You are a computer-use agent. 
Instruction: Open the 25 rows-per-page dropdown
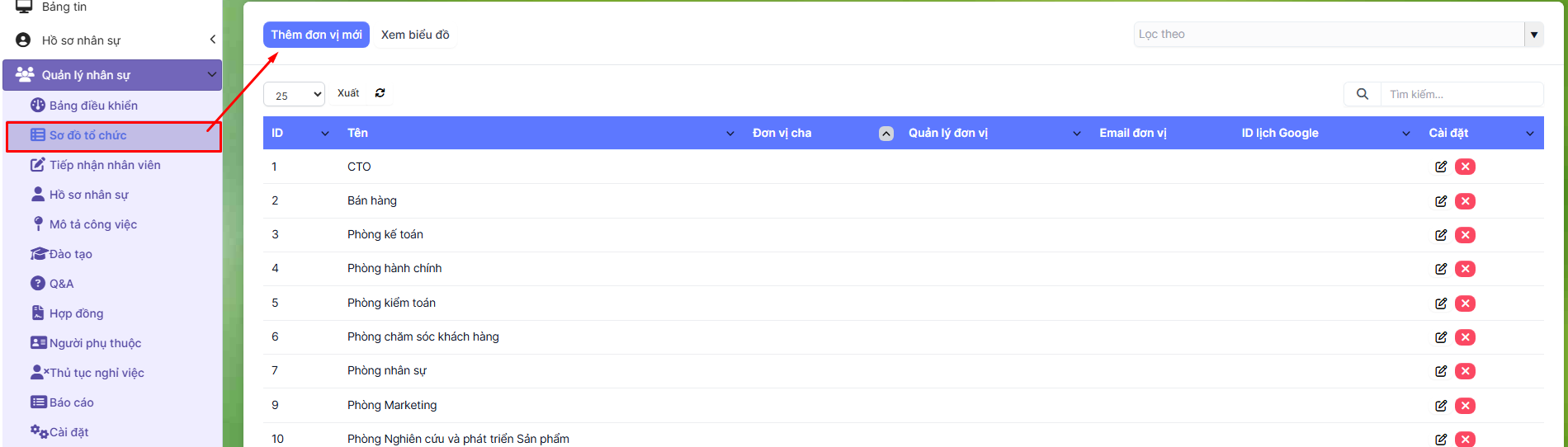point(294,95)
